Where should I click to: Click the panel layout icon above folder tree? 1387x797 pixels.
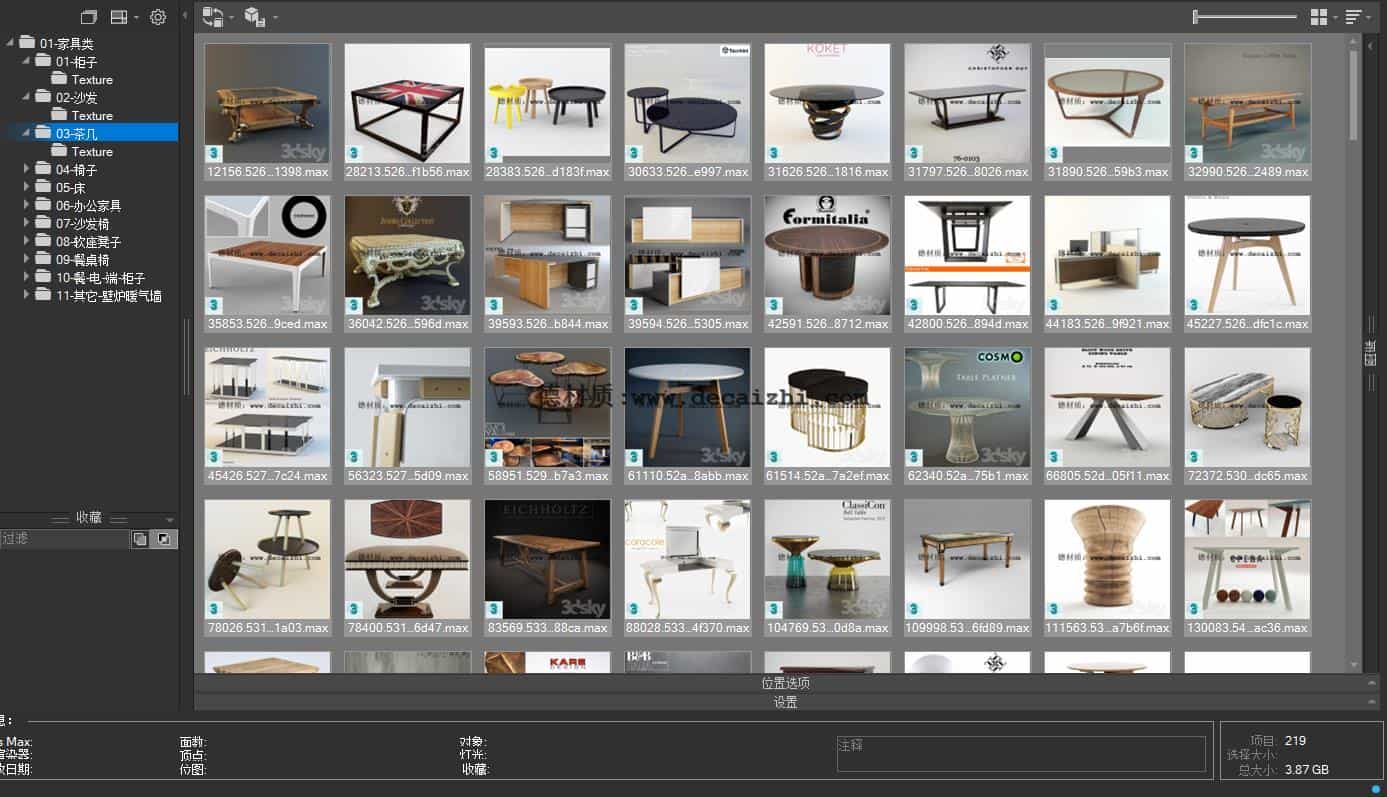[119, 17]
